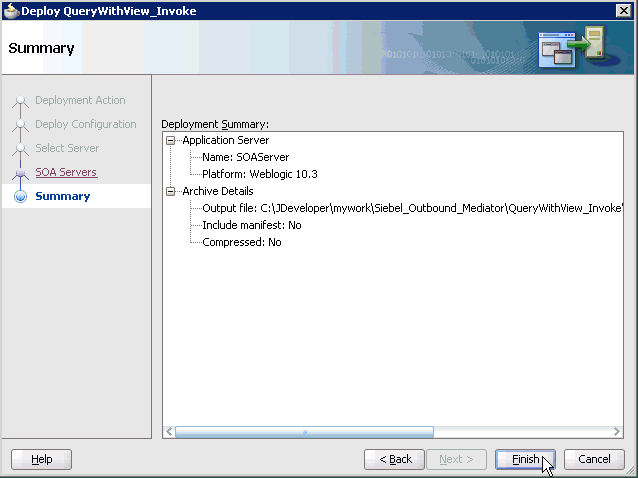
Task: Select the Output file path row
Action: pyautogui.click(x=412, y=208)
